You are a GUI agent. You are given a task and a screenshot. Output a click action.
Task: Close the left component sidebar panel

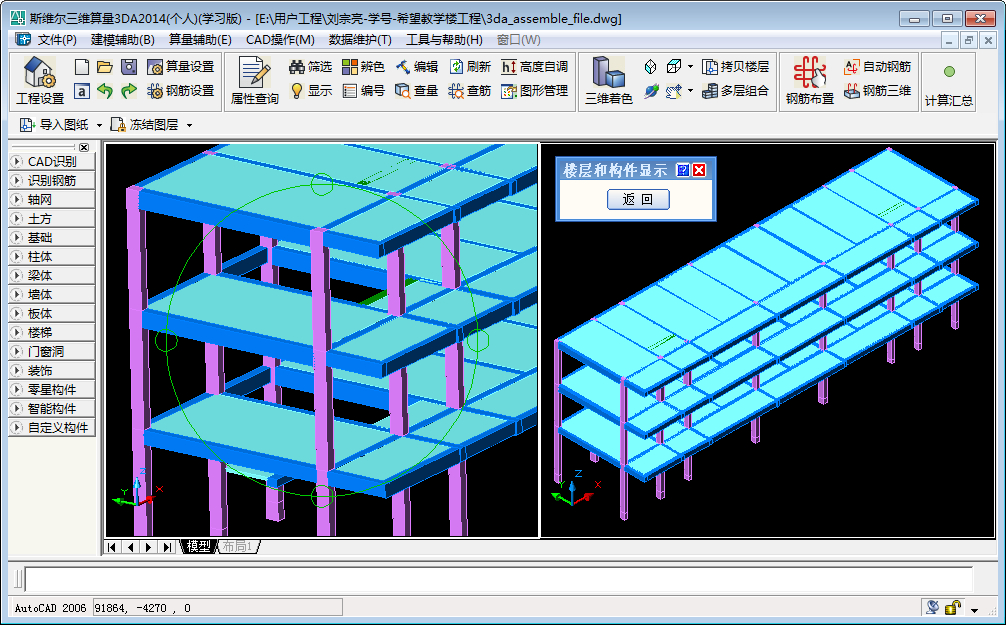click(83, 148)
